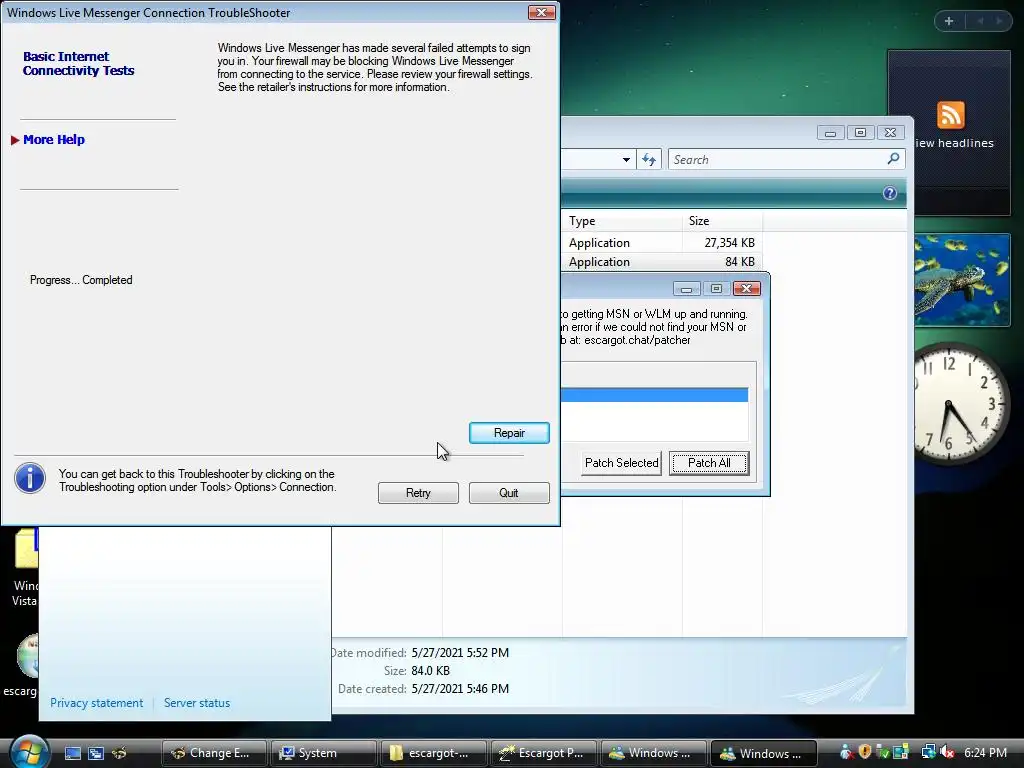Click the Repair button in the troubleshooter
This screenshot has width=1024, height=768.
click(509, 432)
